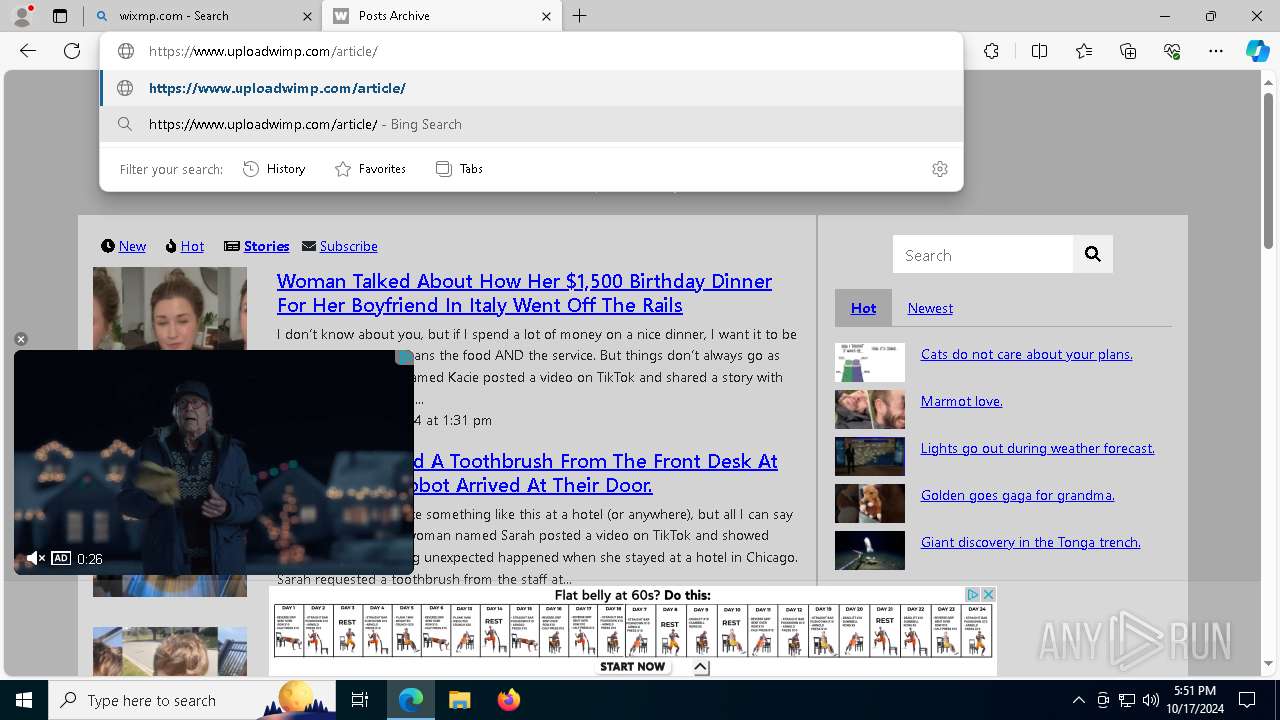Submit search with magnifier button
The height and width of the screenshot is (720, 1280).
[1092, 255]
